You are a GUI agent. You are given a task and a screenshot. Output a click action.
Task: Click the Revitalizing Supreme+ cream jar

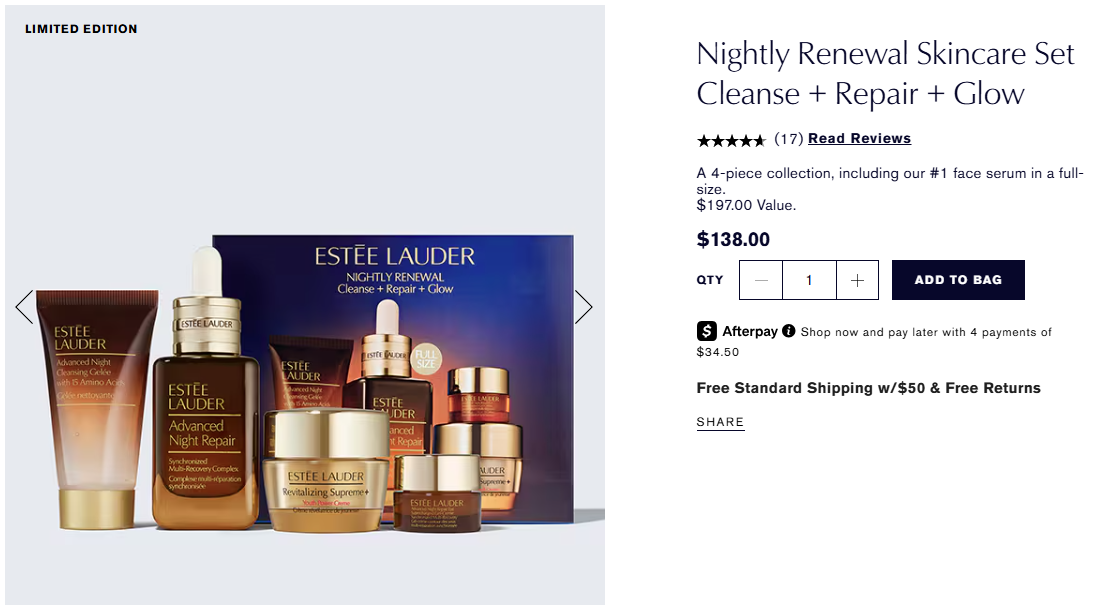326,471
